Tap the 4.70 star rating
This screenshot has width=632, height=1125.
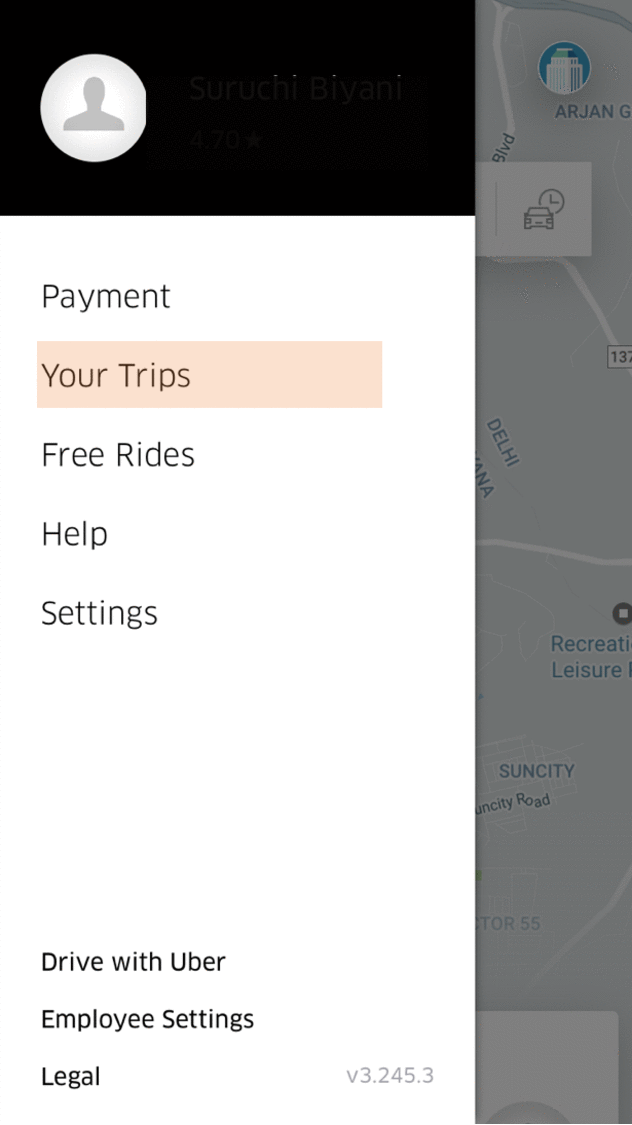[x=227, y=138]
